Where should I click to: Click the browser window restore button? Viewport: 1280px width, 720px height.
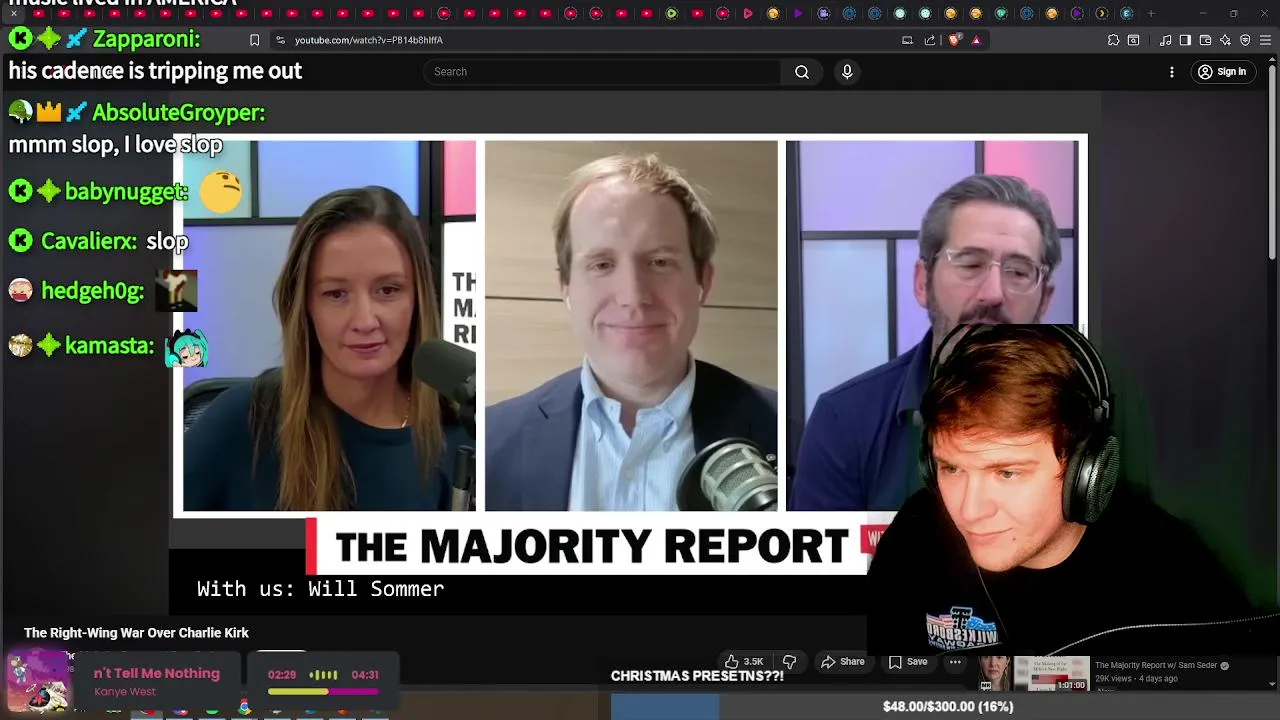click(x=1233, y=13)
